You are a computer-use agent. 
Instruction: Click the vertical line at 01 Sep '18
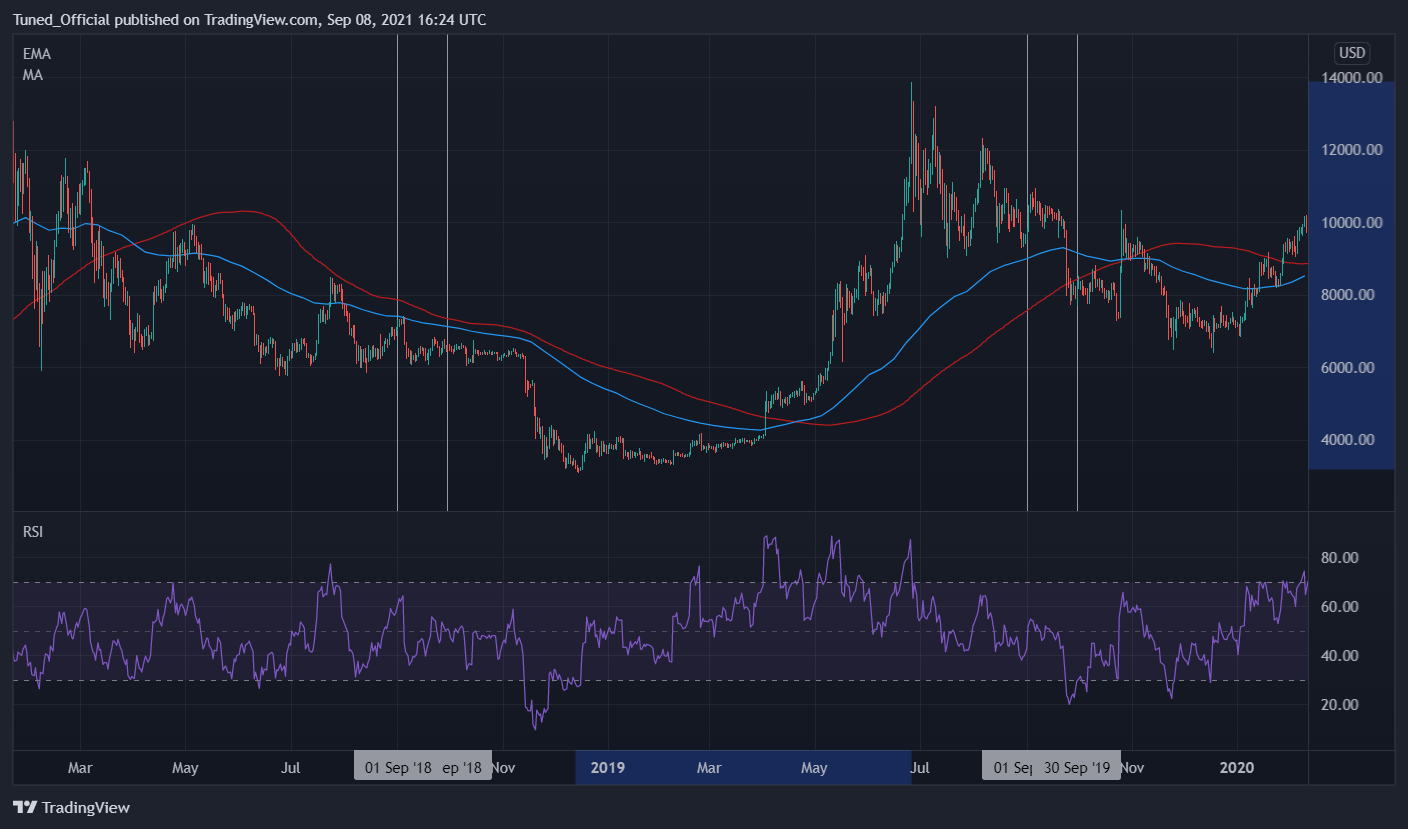click(398, 272)
